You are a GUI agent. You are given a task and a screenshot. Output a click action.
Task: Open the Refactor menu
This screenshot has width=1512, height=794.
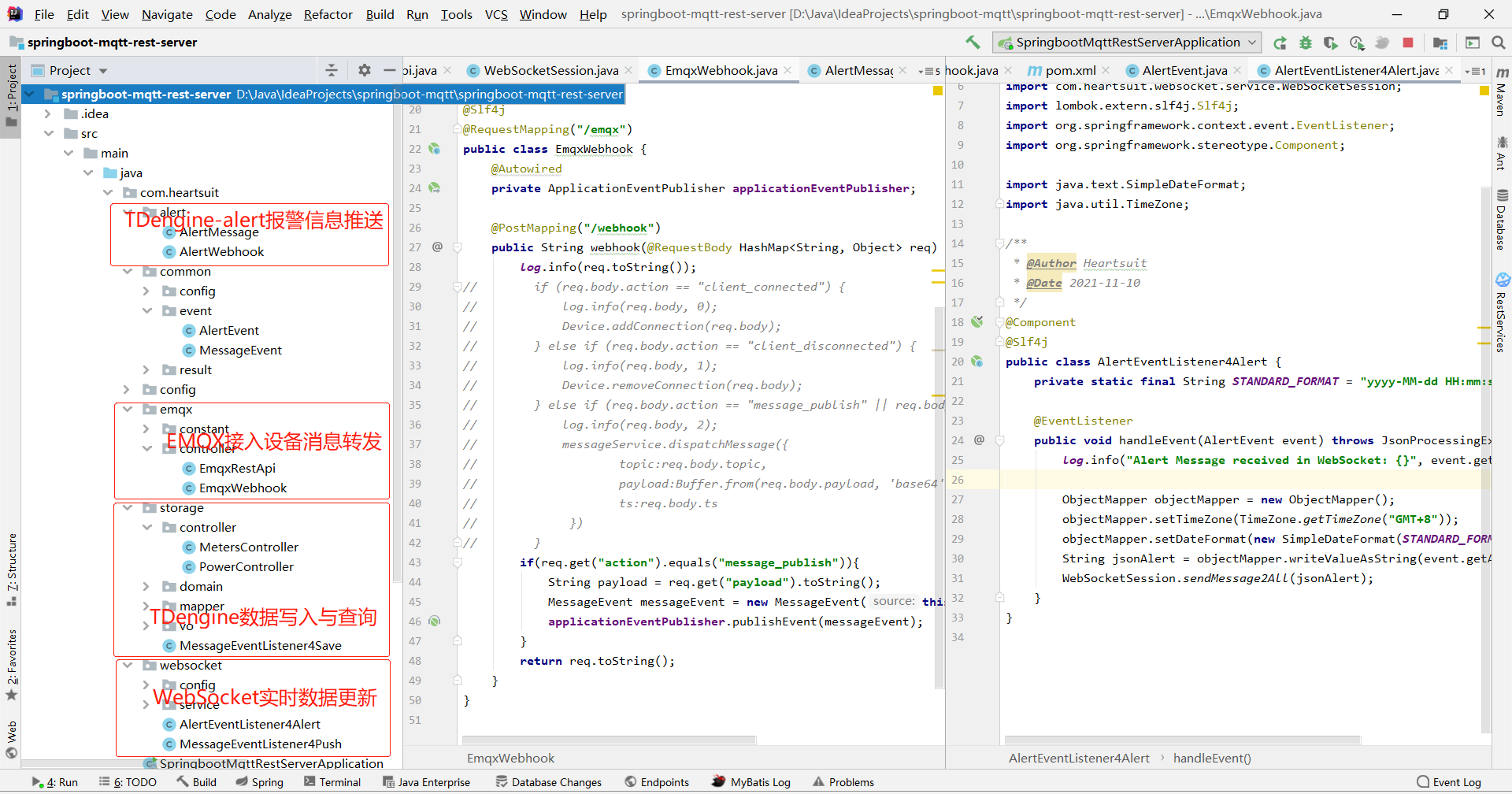(328, 14)
